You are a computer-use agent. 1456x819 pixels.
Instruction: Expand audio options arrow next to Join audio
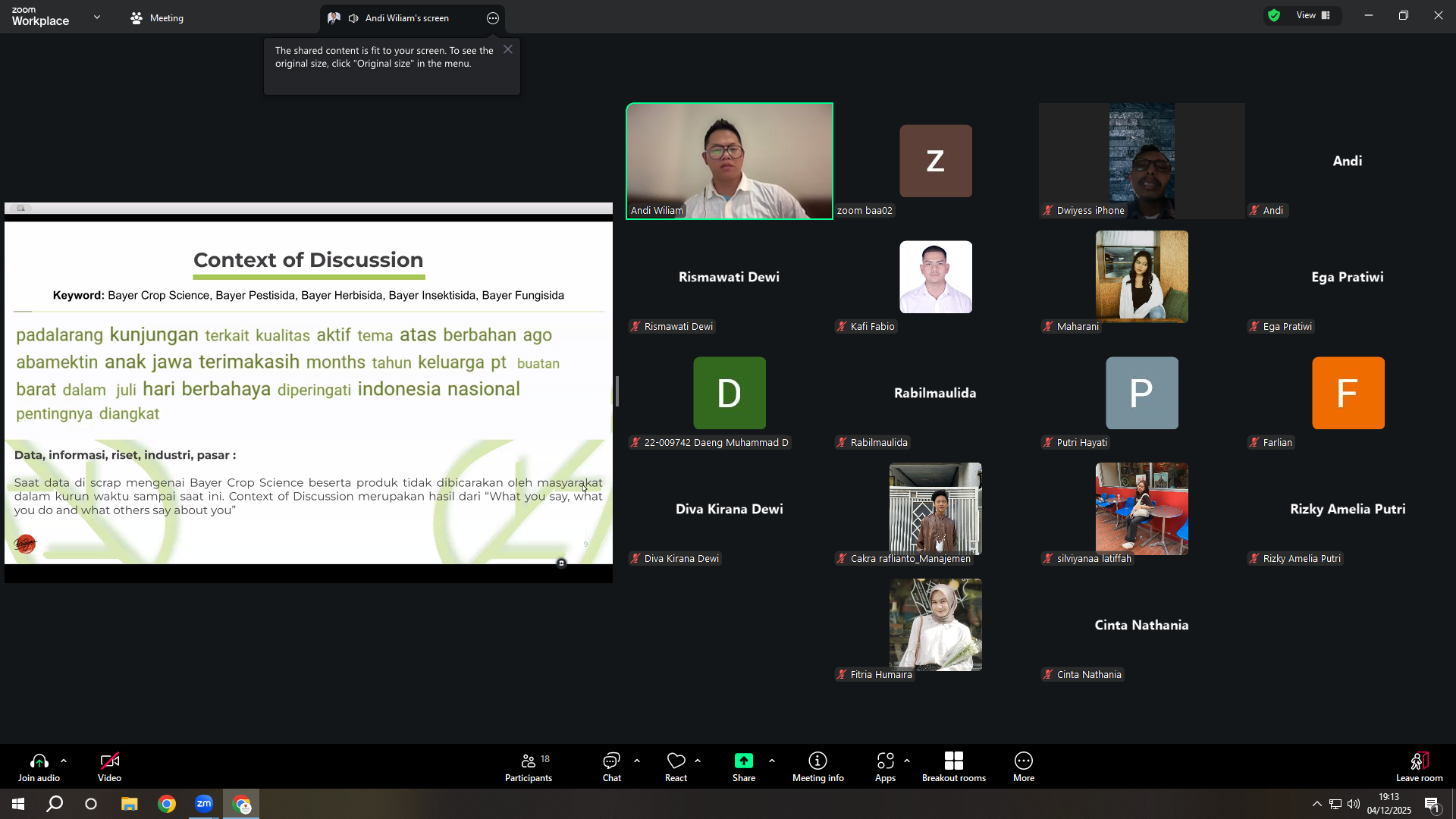click(64, 761)
